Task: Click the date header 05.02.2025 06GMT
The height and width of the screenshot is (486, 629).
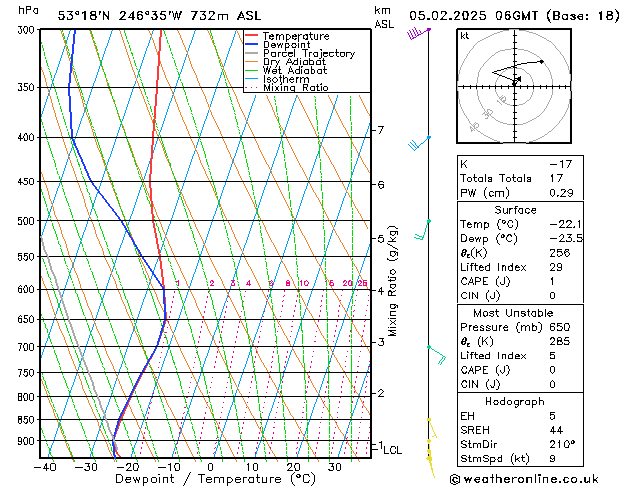Action: pyautogui.click(x=509, y=15)
